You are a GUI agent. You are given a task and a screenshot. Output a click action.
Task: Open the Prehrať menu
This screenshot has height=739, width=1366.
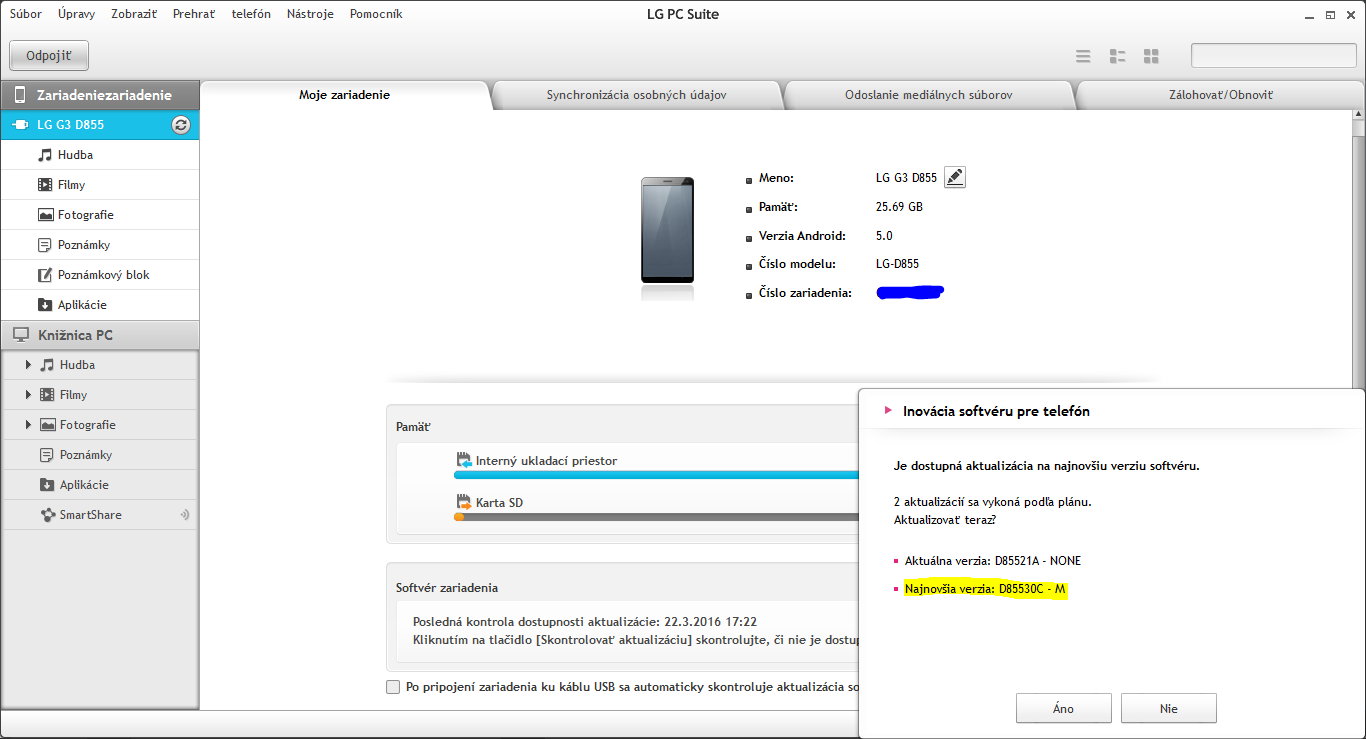pyautogui.click(x=194, y=14)
